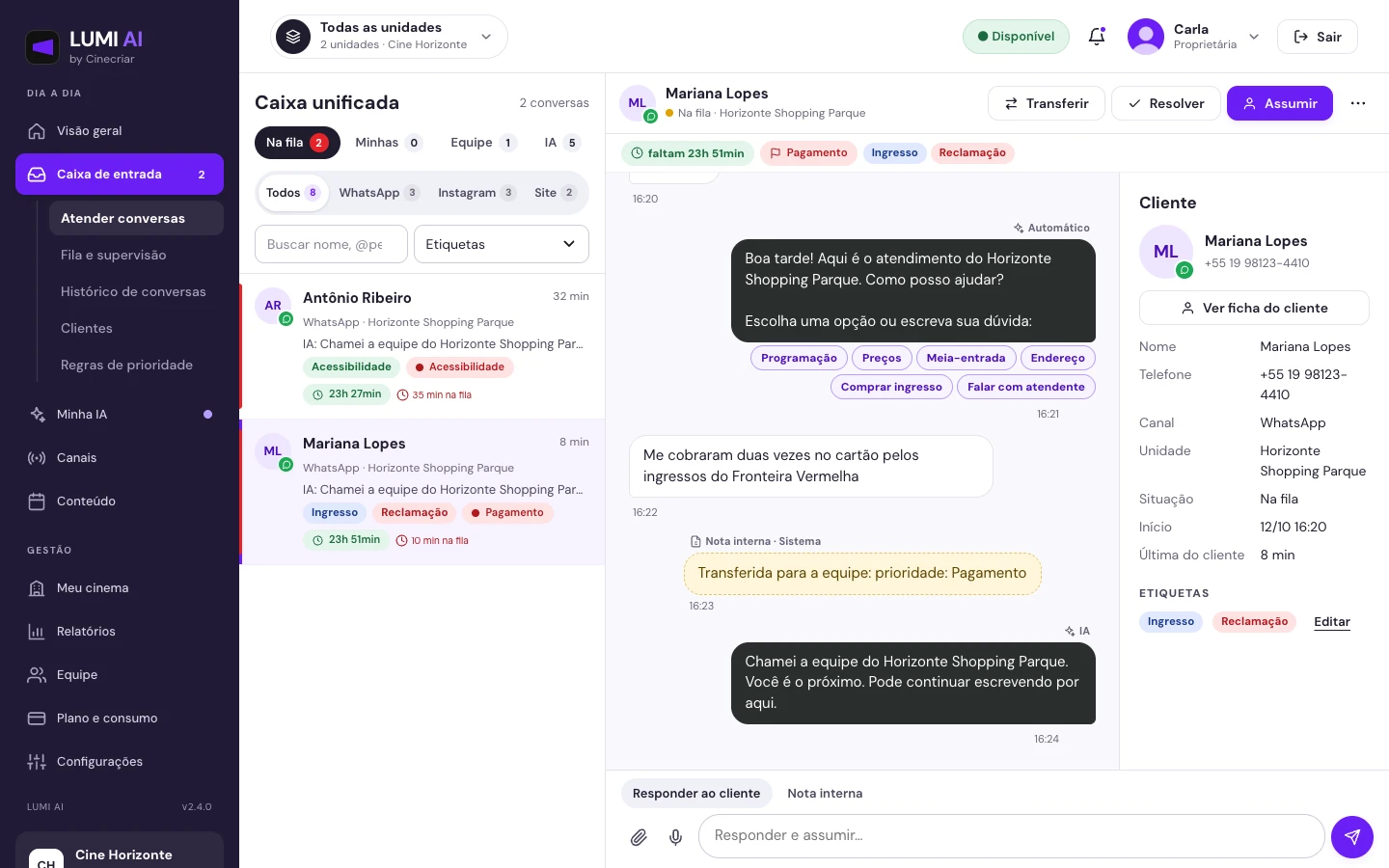
Task: Click the Buscar nome search field
Action: [331, 244]
